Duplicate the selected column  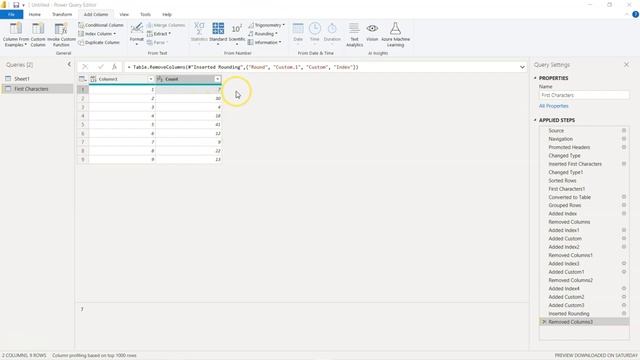pos(99,42)
